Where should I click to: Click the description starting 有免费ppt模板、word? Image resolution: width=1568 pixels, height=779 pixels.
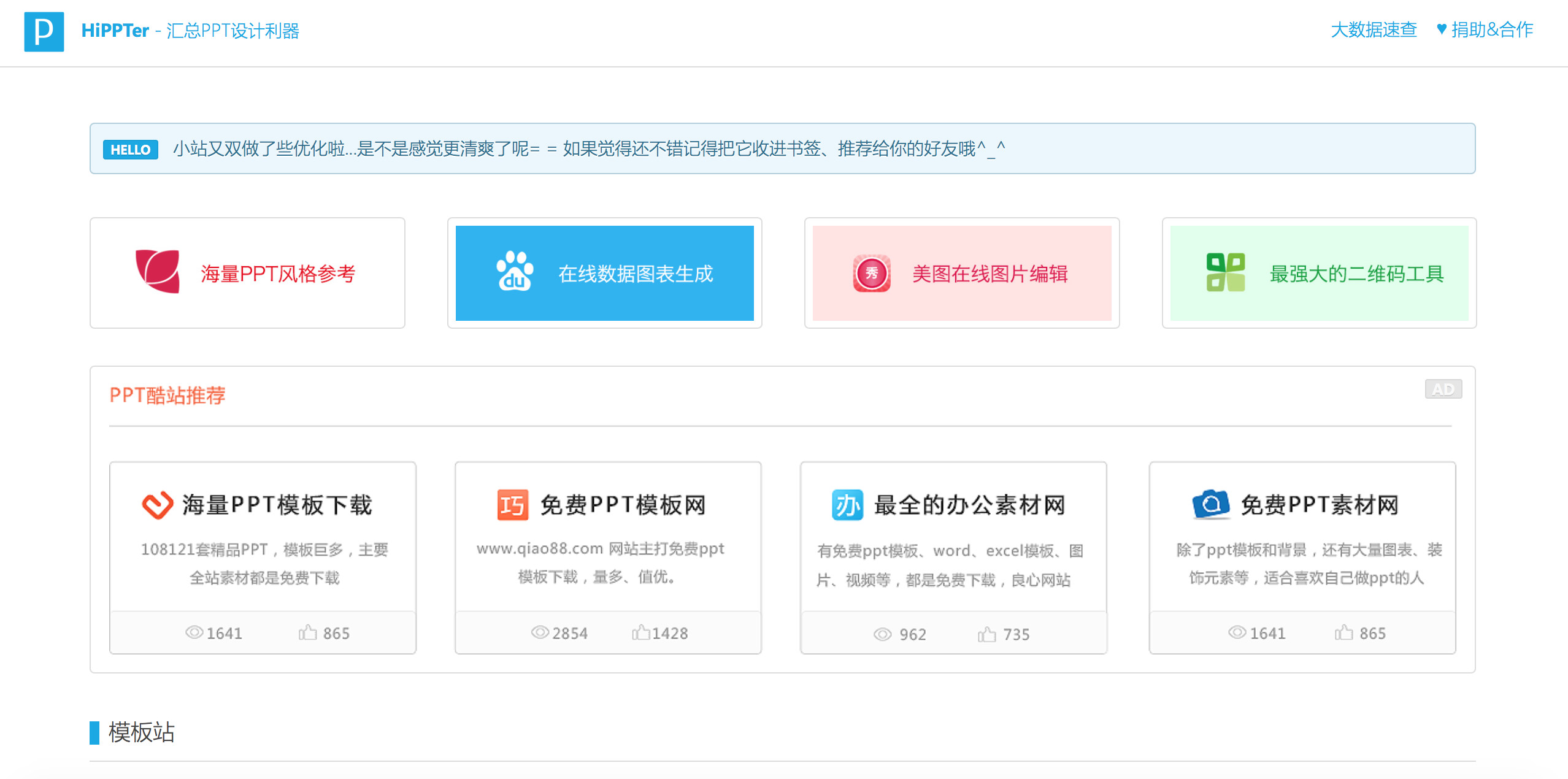tap(949, 565)
